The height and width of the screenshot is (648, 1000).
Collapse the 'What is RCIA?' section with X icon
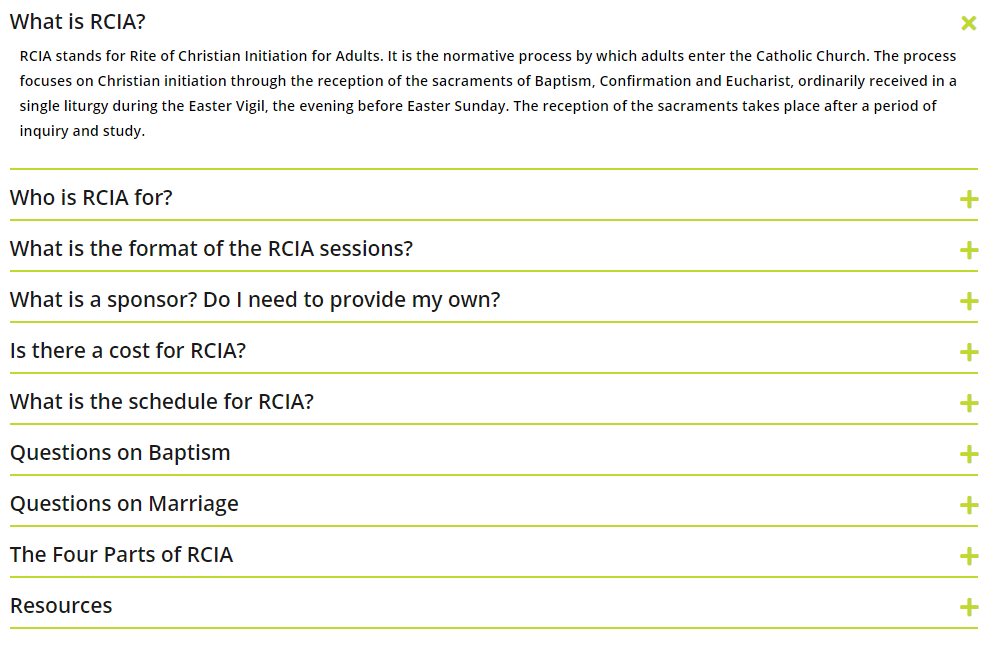[968, 23]
